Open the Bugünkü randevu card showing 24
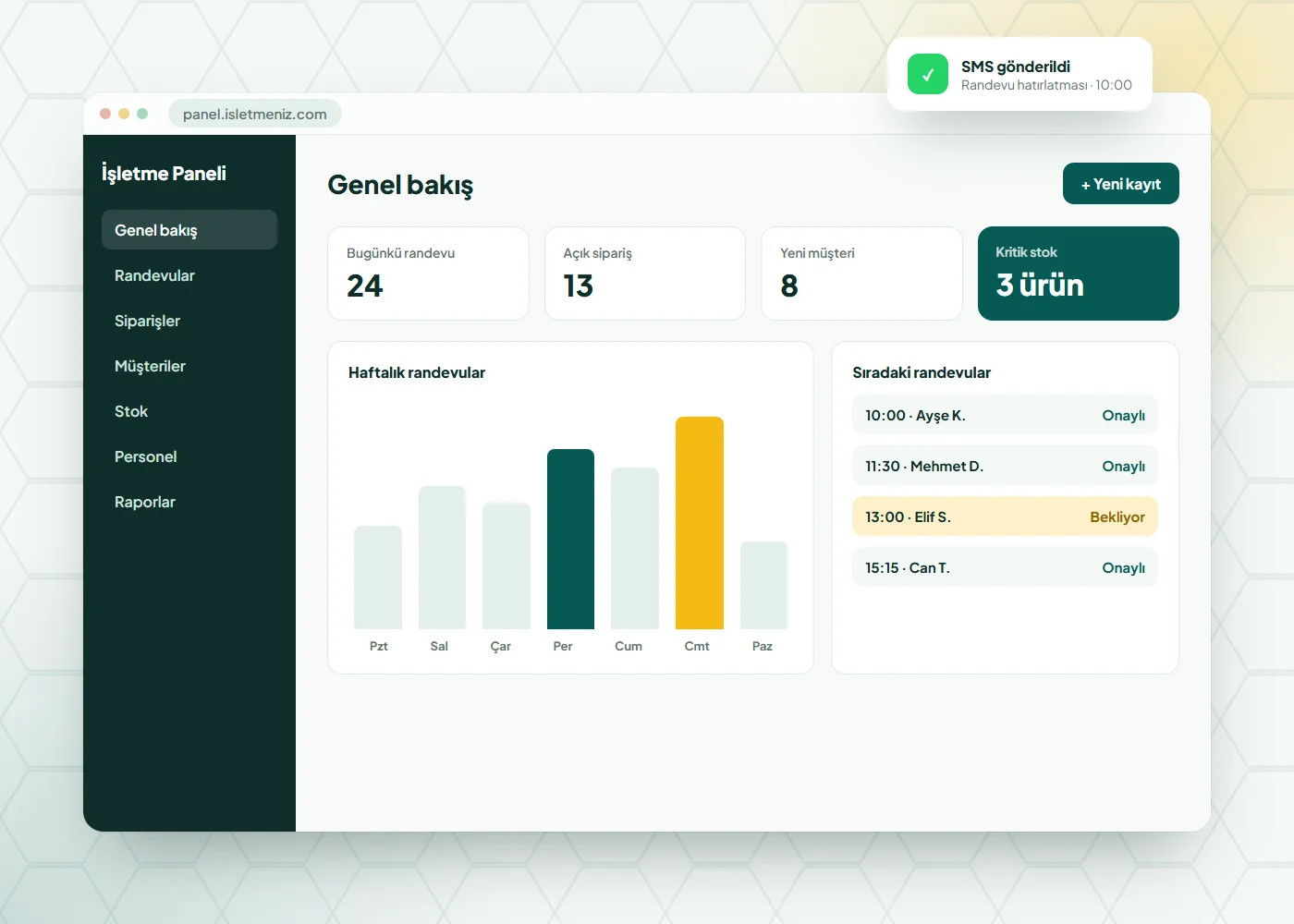This screenshot has height=924, width=1294. click(428, 274)
